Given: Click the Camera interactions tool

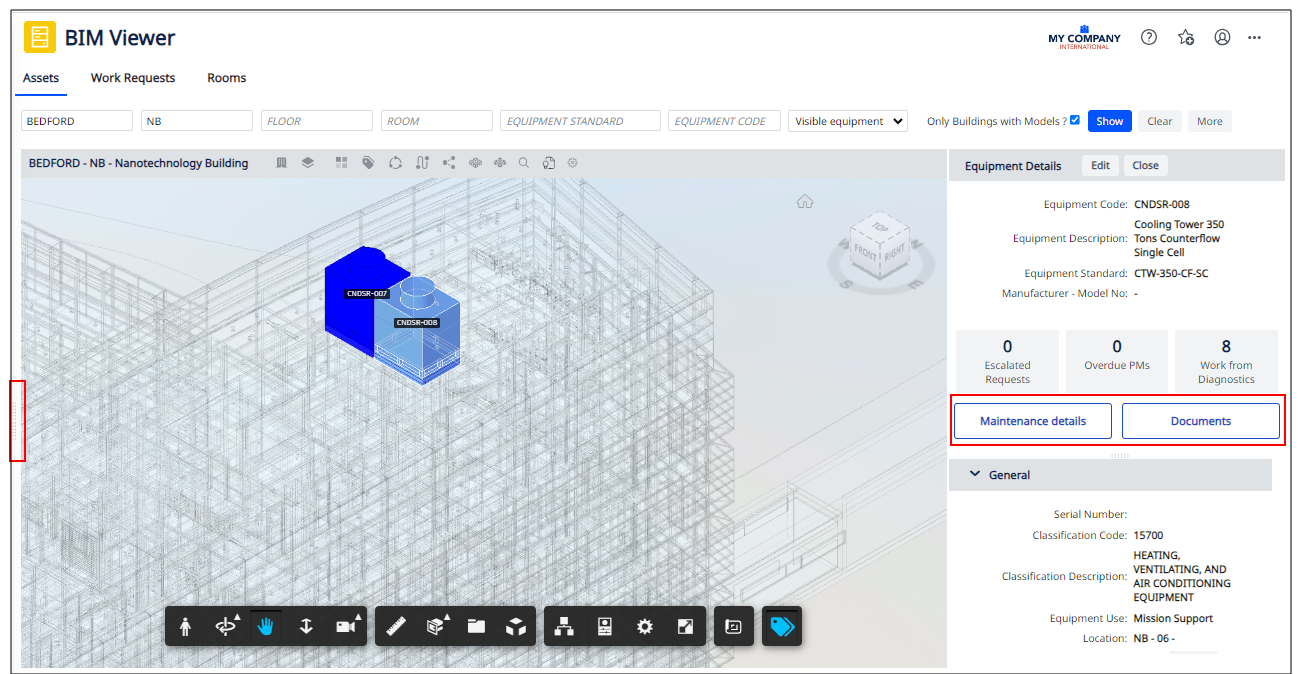Looking at the screenshot, I should pos(346,626).
